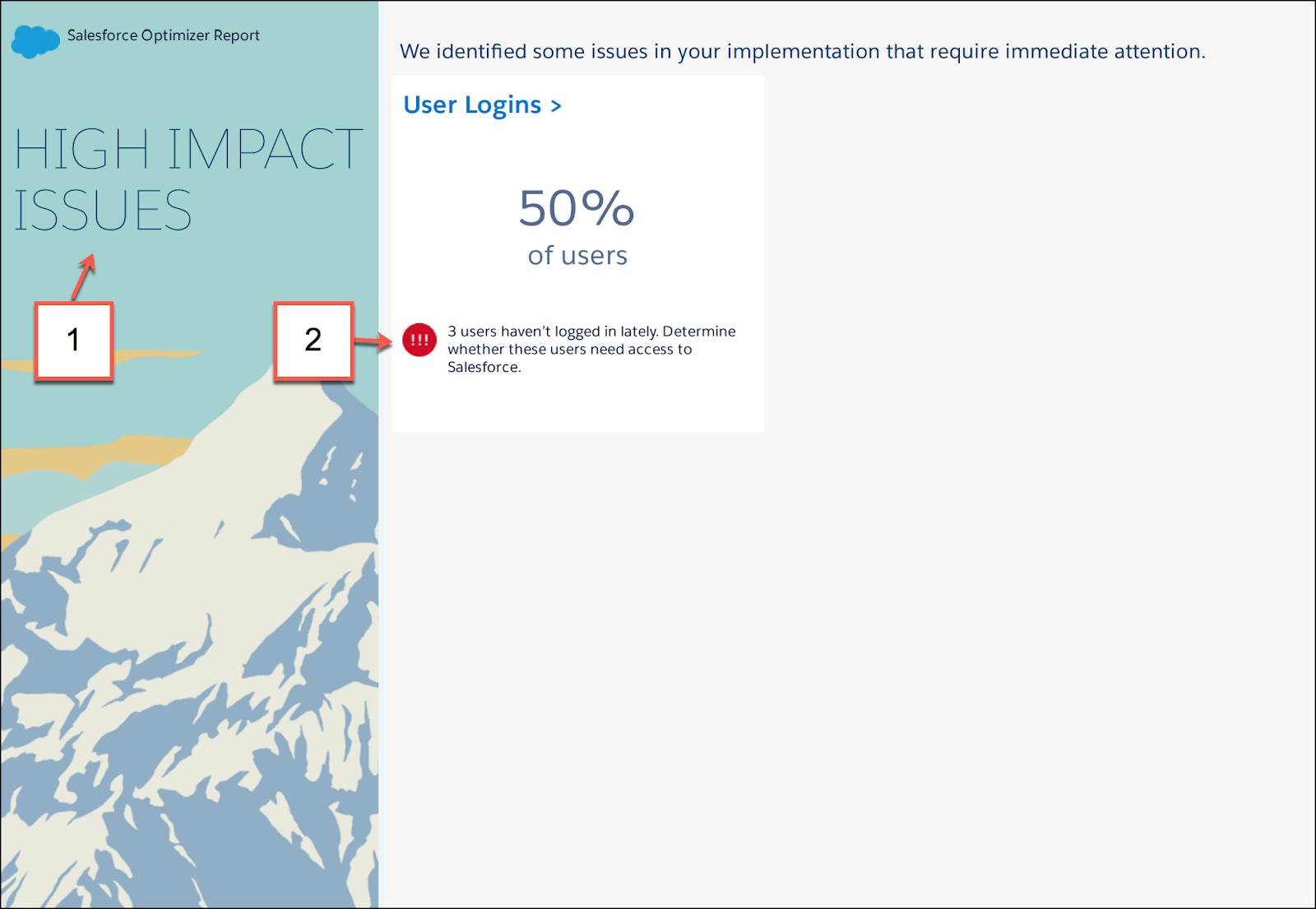Click the Salesforce cloud logo
The image size is (1316, 909).
click(x=35, y=40)
